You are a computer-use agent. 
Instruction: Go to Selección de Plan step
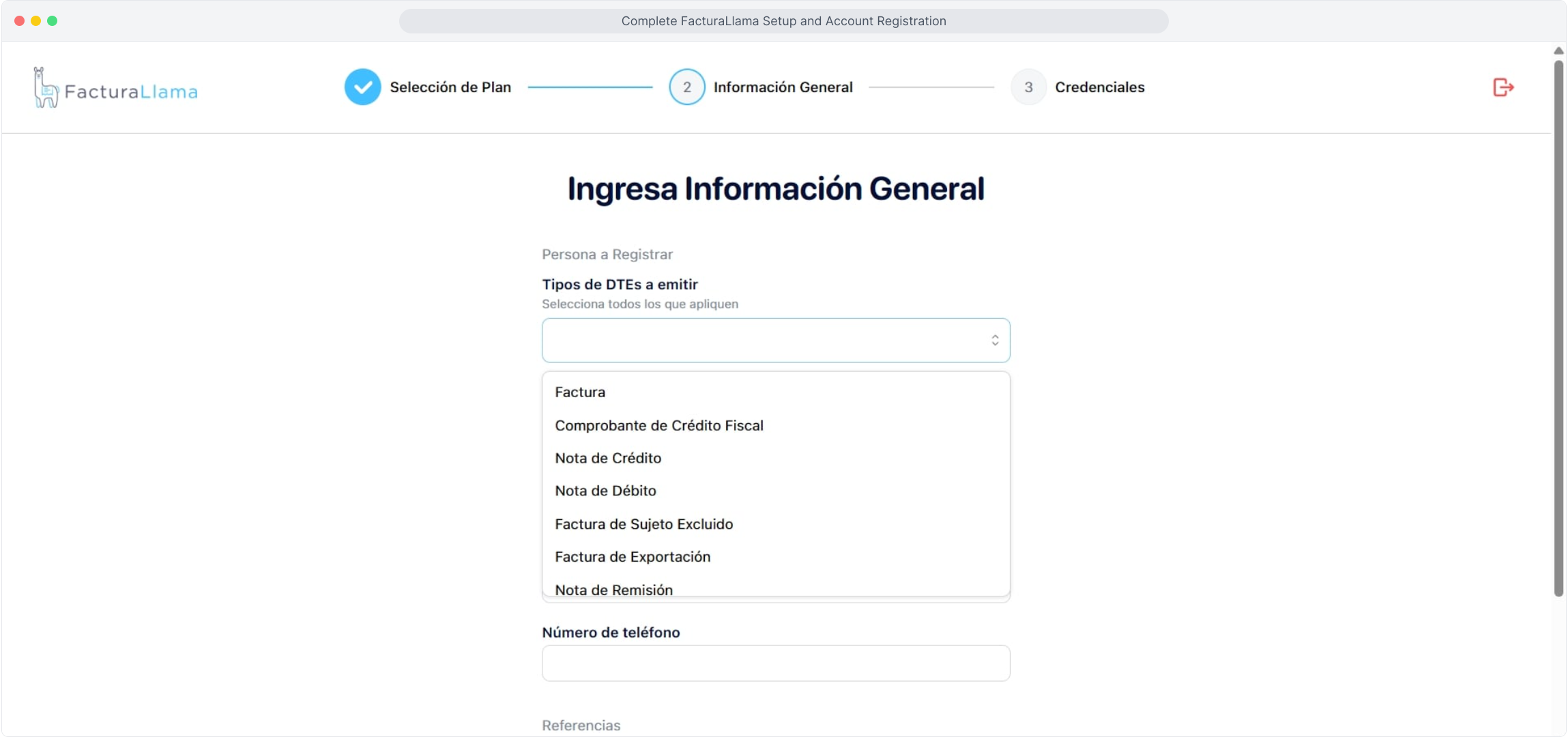450,87
